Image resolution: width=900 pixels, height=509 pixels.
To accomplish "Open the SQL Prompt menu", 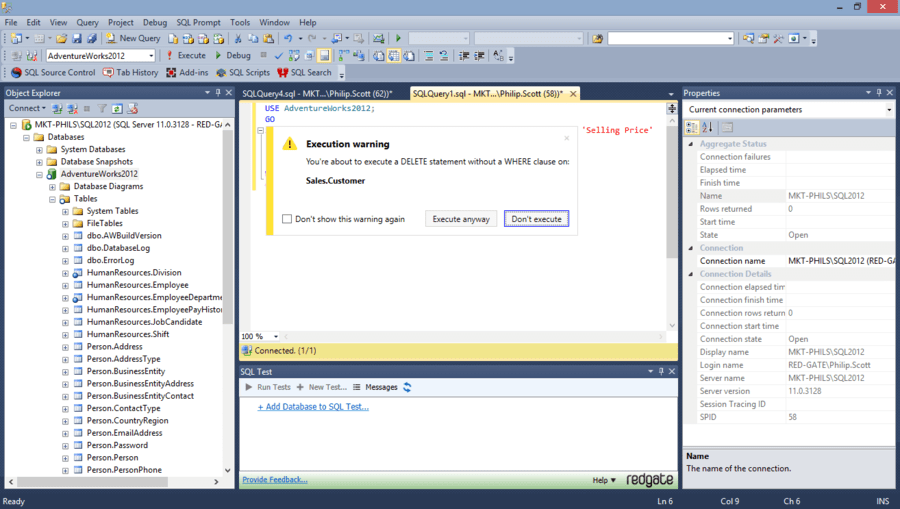I will tap(200, 22).
